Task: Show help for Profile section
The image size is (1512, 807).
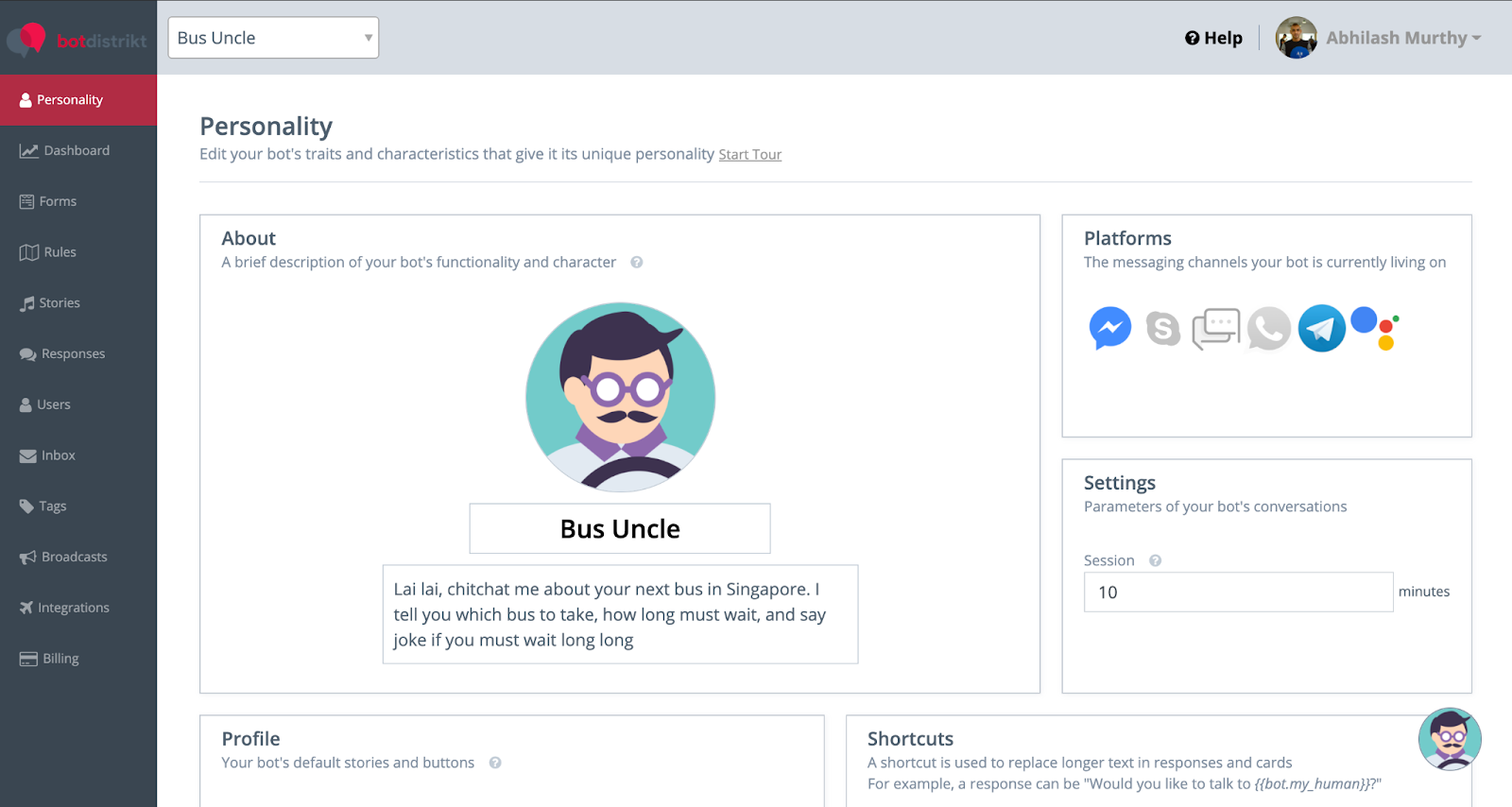Action: pyautogui.click(x=495, y=764)
